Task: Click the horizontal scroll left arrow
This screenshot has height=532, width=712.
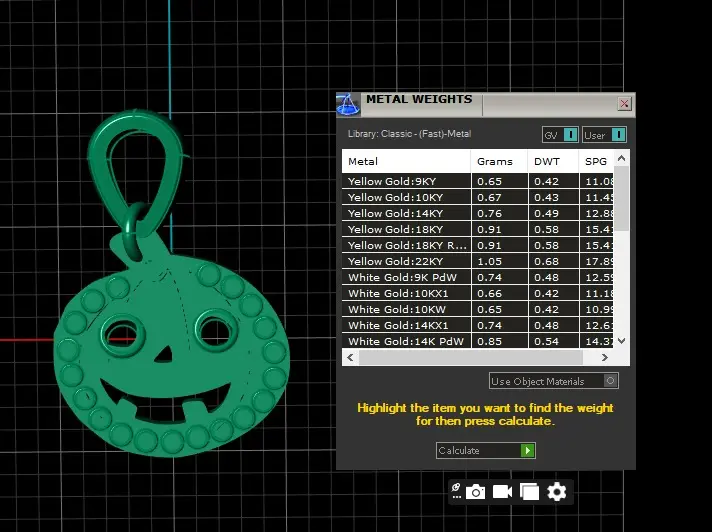Action: 350,357
